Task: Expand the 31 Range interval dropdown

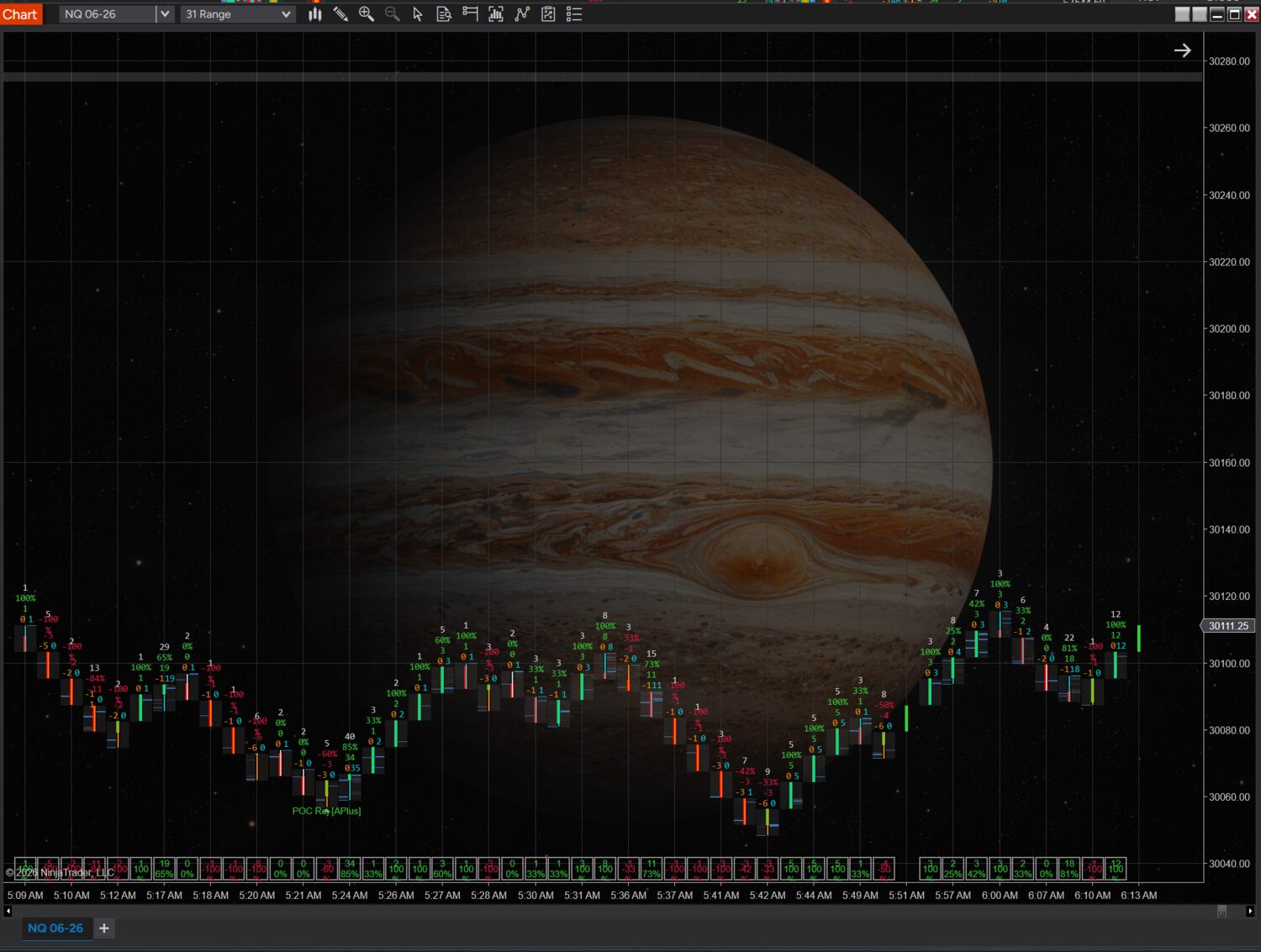Action: coord(286,14)
